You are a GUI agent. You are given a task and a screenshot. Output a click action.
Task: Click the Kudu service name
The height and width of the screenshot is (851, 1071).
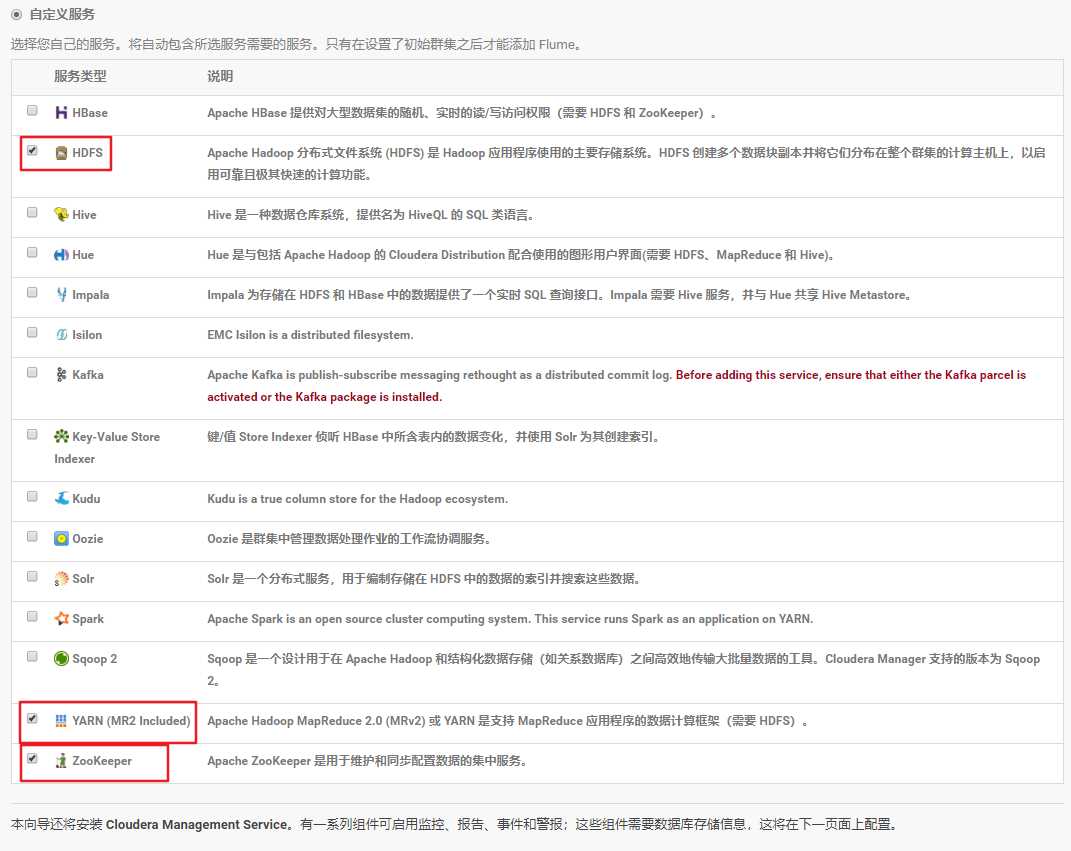point(86,499)
